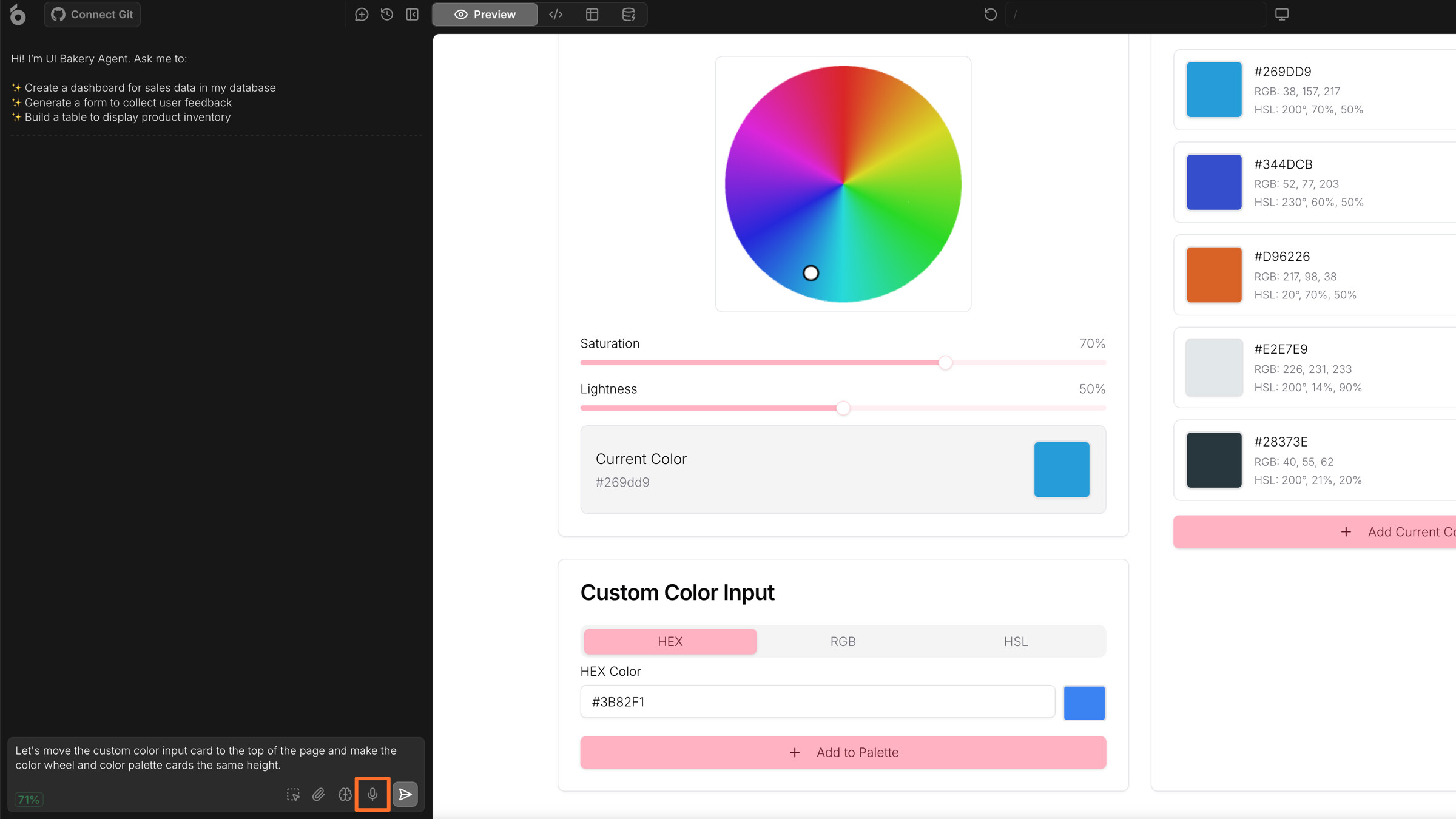Open the table layout view icon
Image resolution: width=1456 pixels, height=819 pixels.
tap(592, 15)
